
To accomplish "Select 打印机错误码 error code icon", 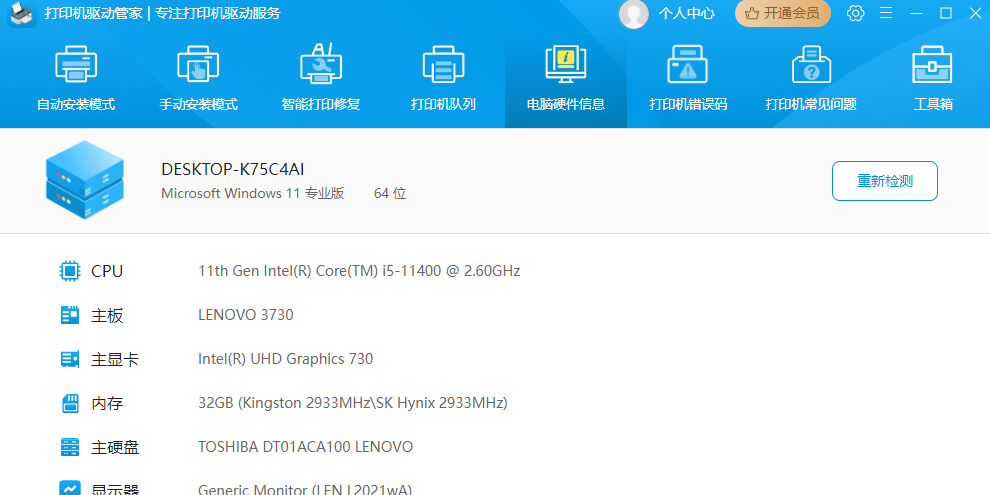I will pyautogui.click(x=688, y=66).
